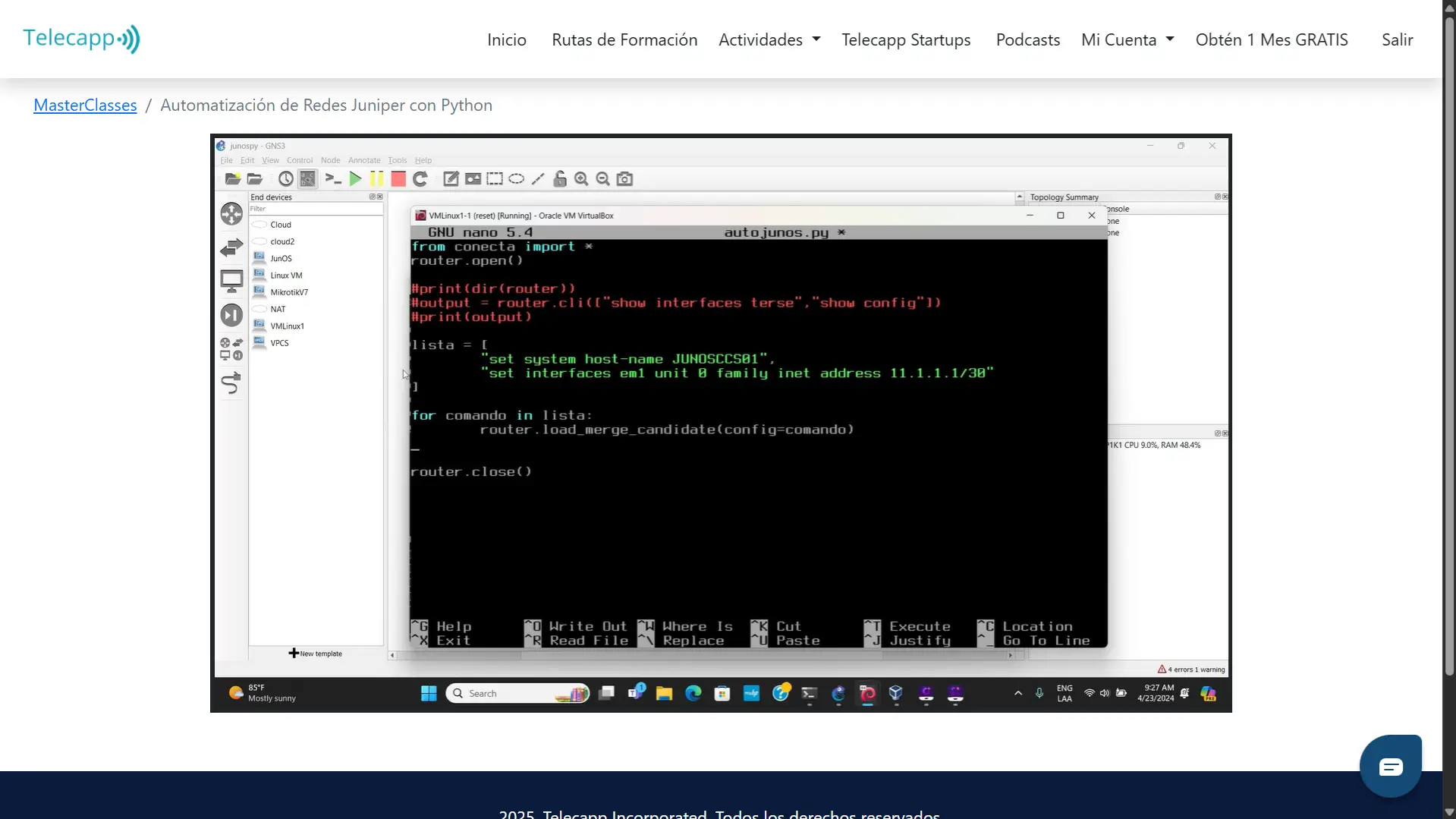Open the chat widget bubble icon
The image size is (1456, 819).
pos(1390,767)
